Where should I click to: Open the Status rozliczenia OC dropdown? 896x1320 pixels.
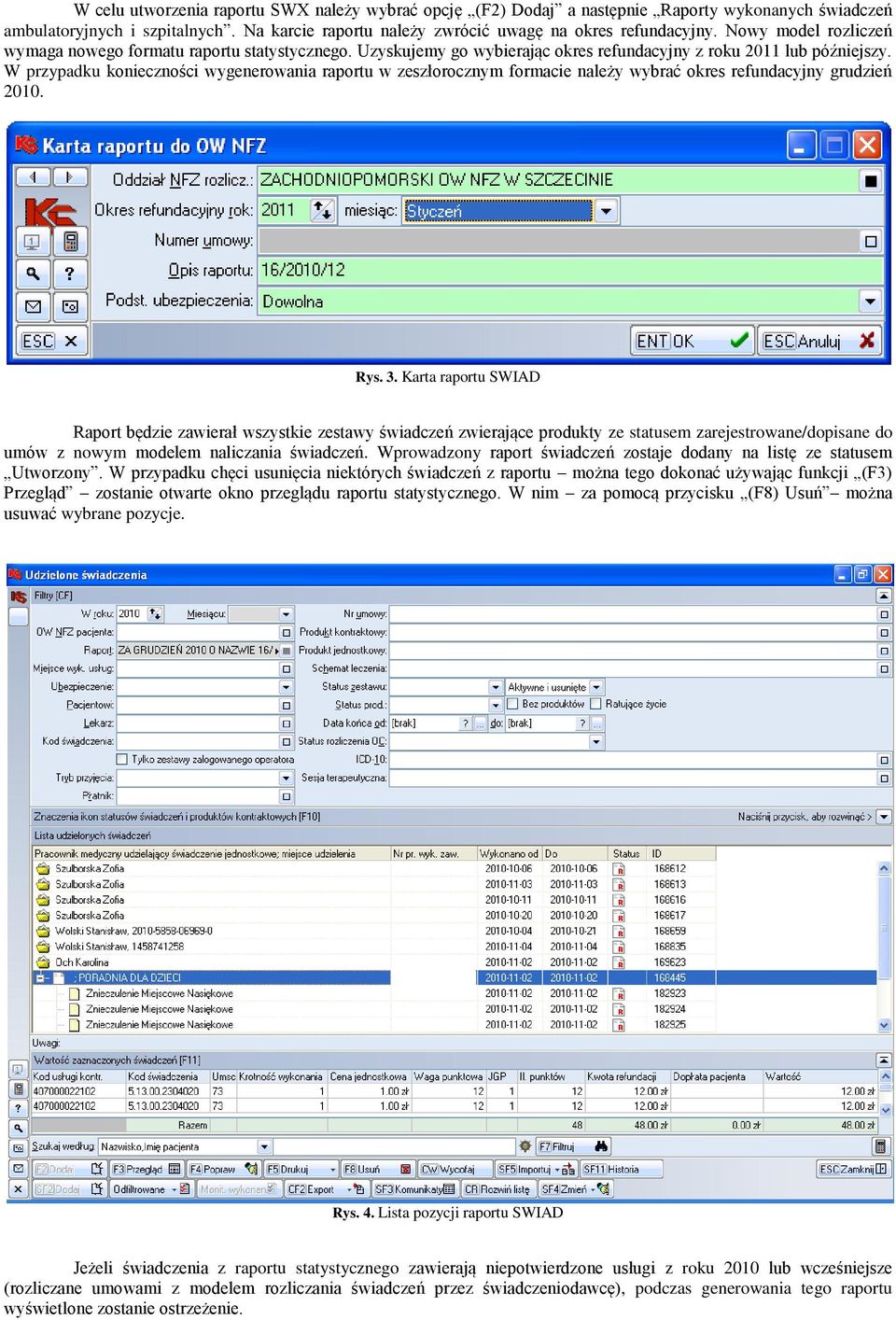click(x=597, y=742)
